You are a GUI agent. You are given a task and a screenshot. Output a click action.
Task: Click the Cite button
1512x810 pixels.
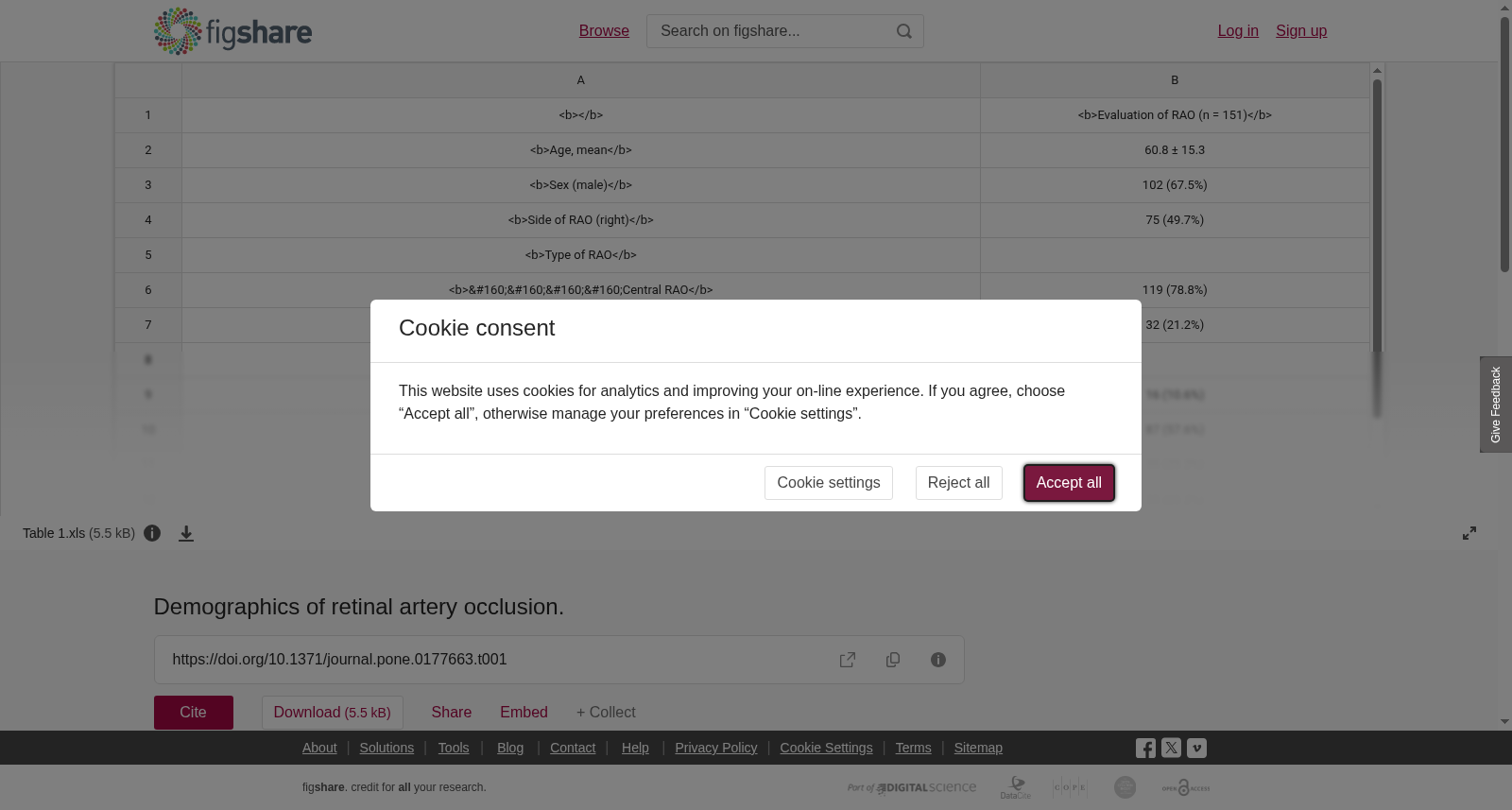click(x=194, y=713)
